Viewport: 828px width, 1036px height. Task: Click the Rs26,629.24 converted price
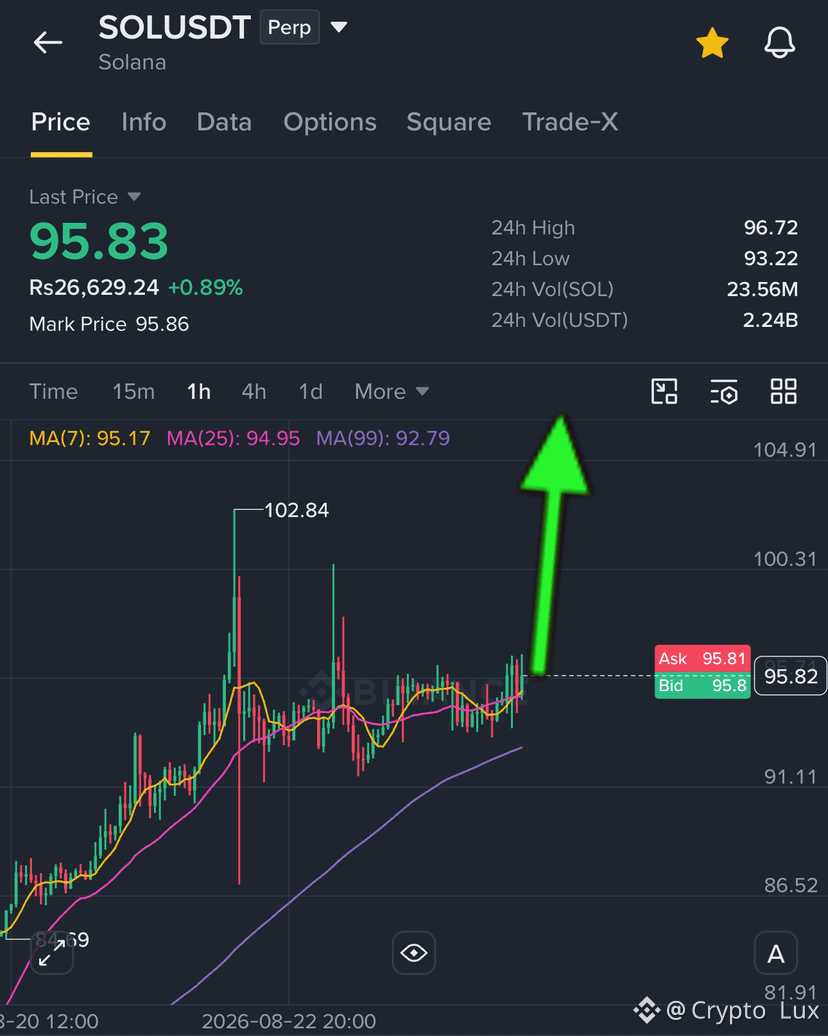point(94,288)
